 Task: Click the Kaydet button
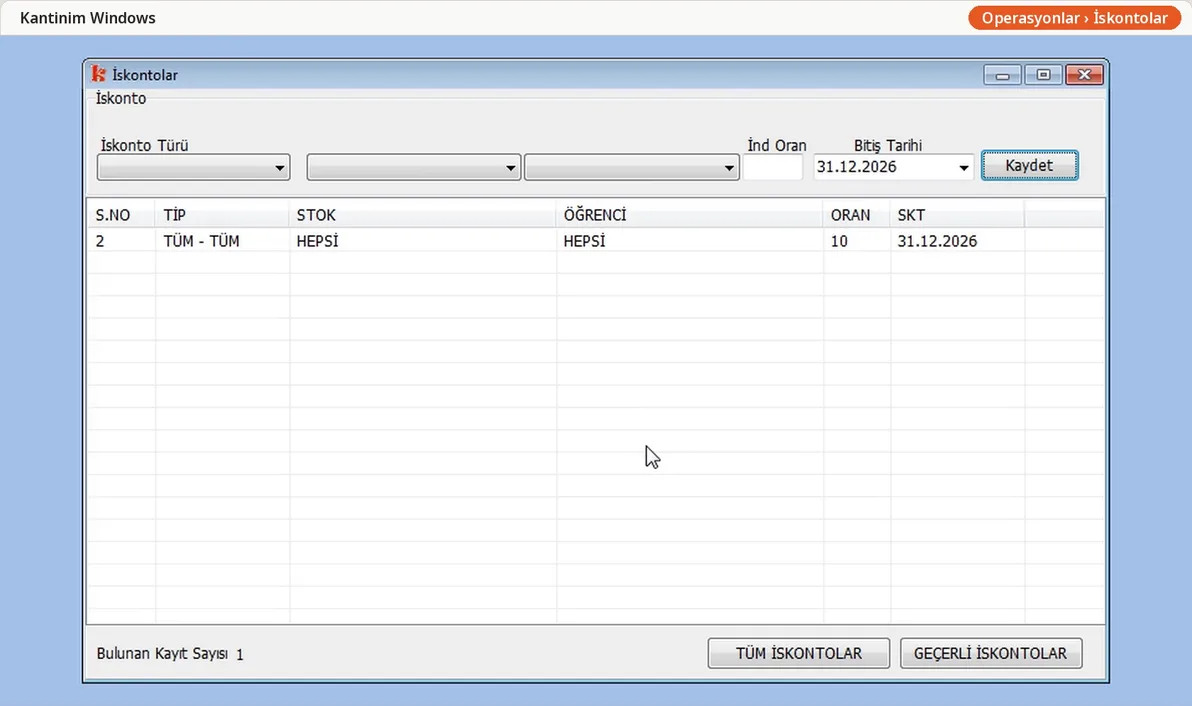click(x=1029, y=166)
